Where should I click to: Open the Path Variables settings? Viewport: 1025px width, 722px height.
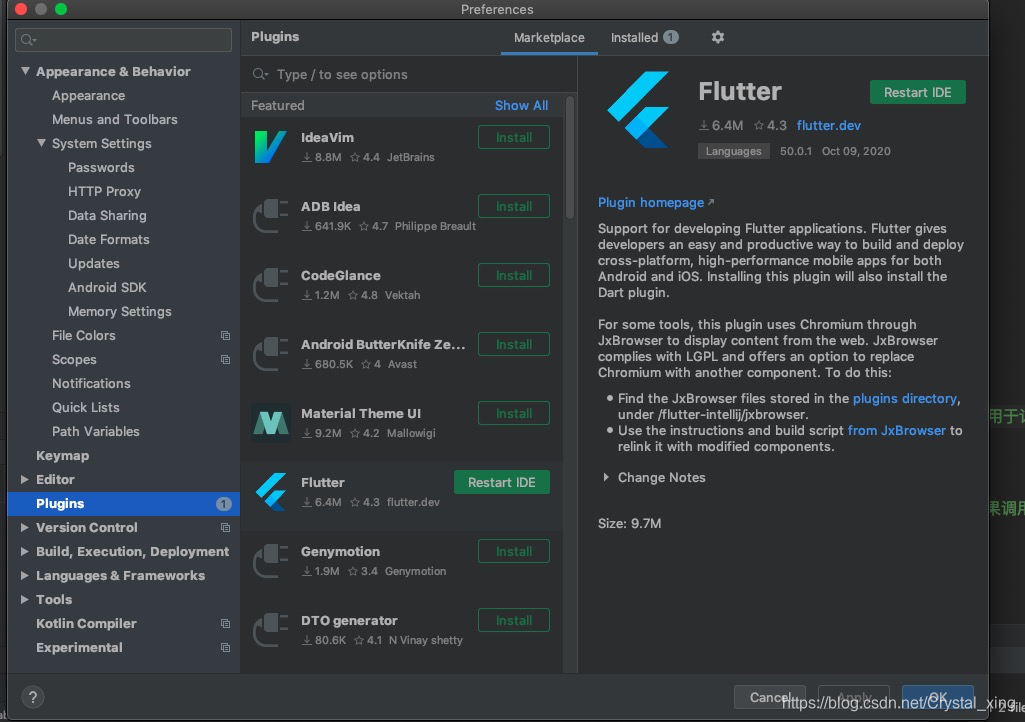tap(96, 432)
